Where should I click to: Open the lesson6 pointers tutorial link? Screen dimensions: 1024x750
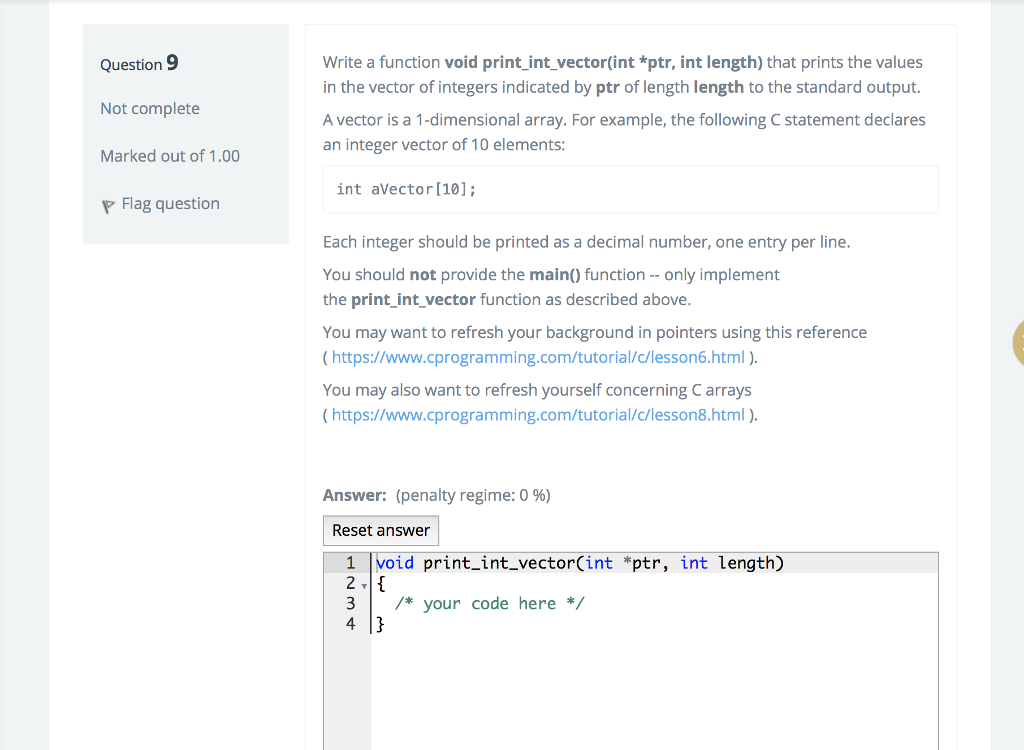point(536,357)
